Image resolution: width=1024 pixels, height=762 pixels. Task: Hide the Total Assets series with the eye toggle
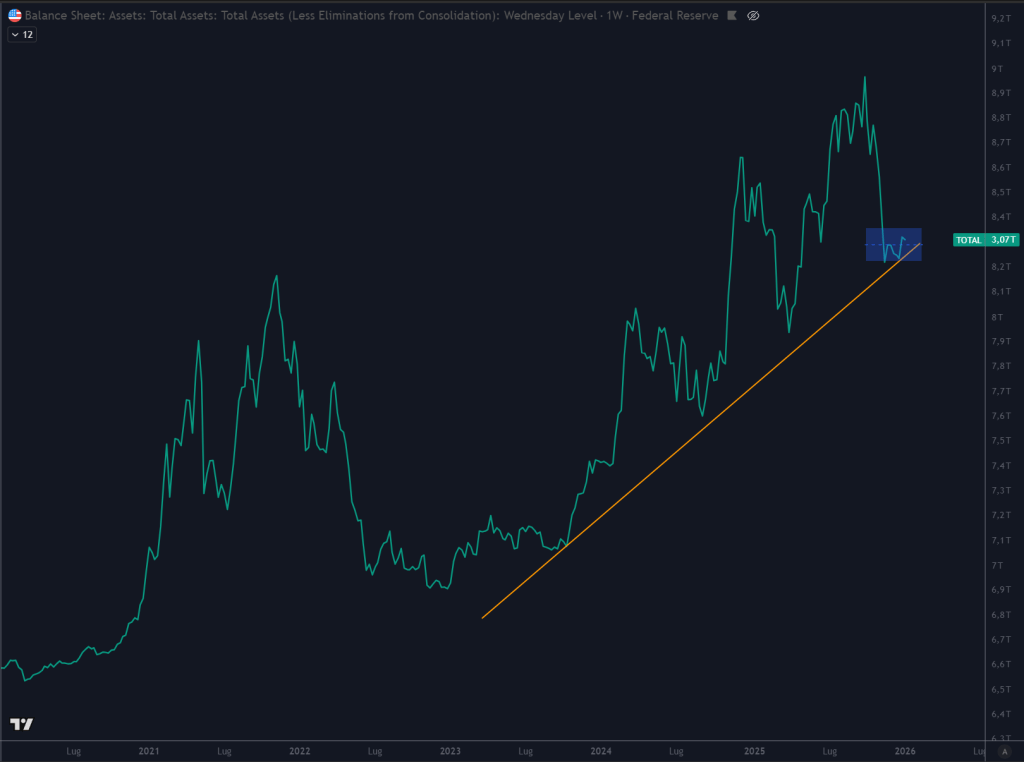[753, 15]
